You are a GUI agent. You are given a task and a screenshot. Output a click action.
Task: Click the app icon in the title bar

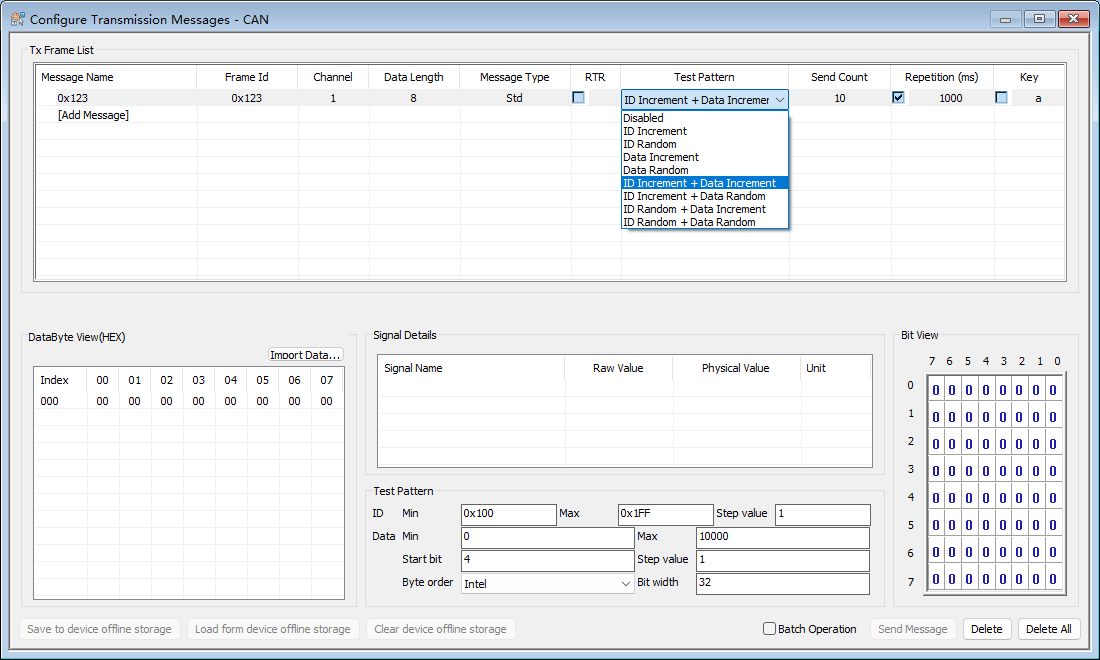tap(18, 19)
